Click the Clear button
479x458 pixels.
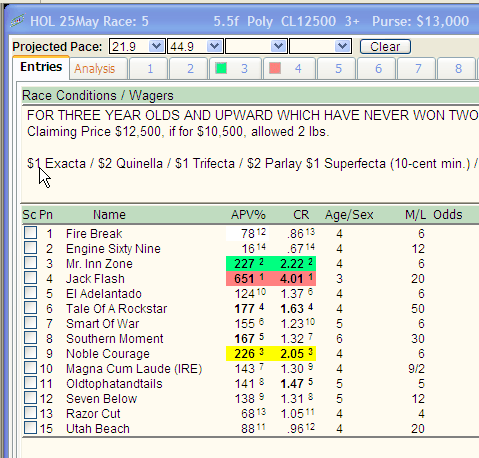pos(385,46)
